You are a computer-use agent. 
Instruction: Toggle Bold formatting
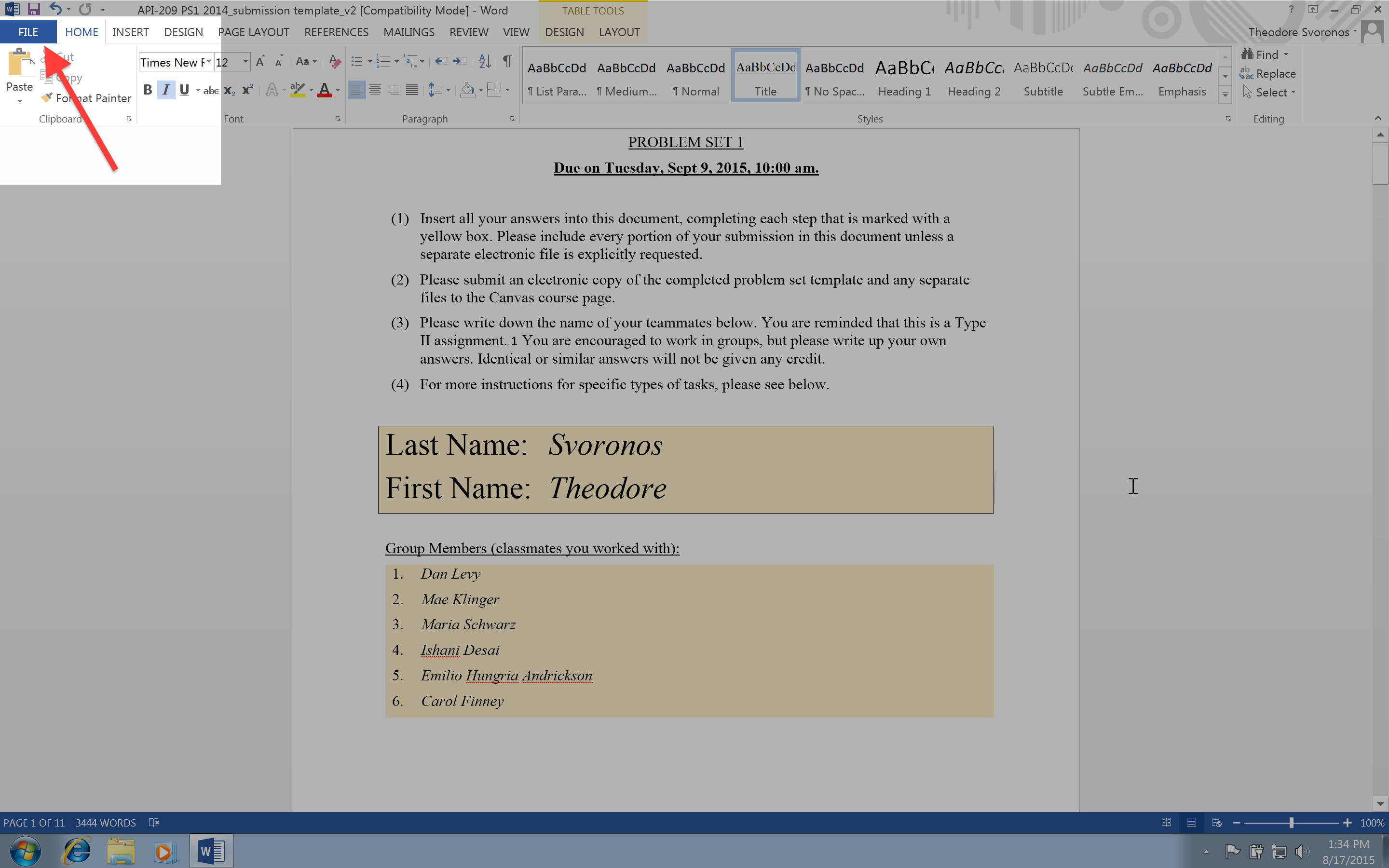pos(148,90)
